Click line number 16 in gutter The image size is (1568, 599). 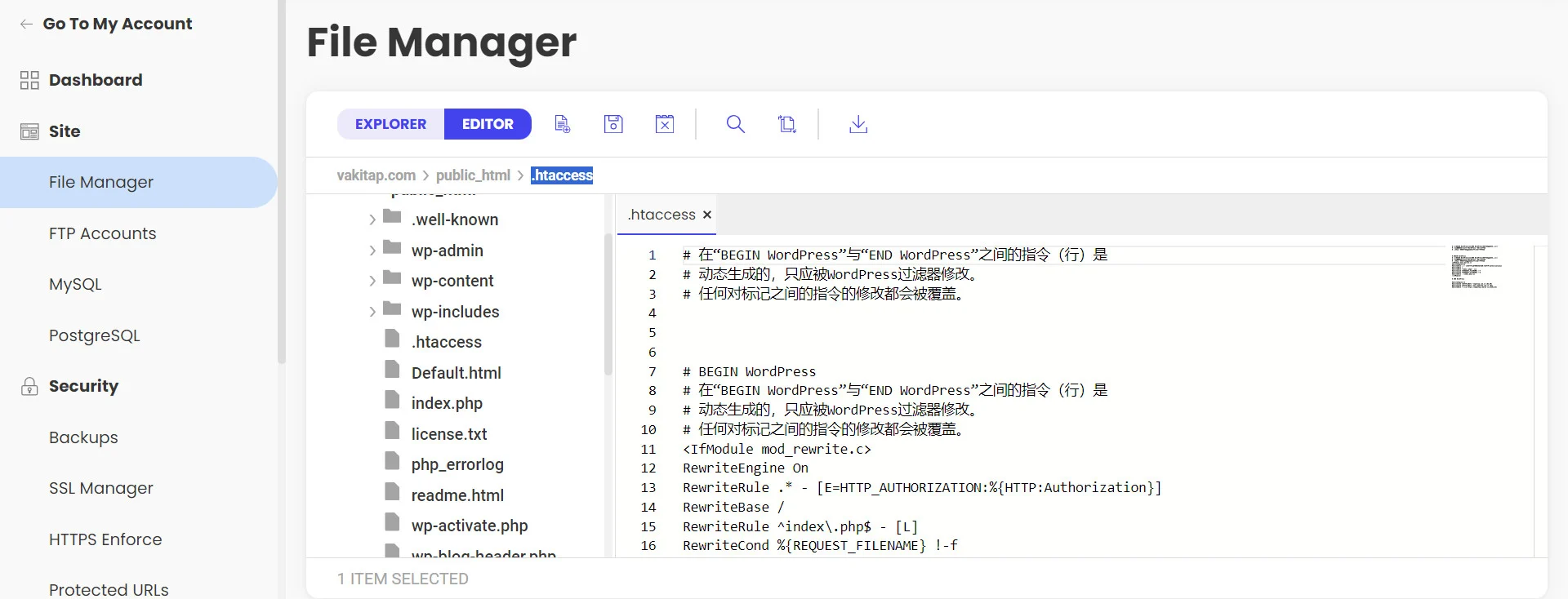coord(648,546)
